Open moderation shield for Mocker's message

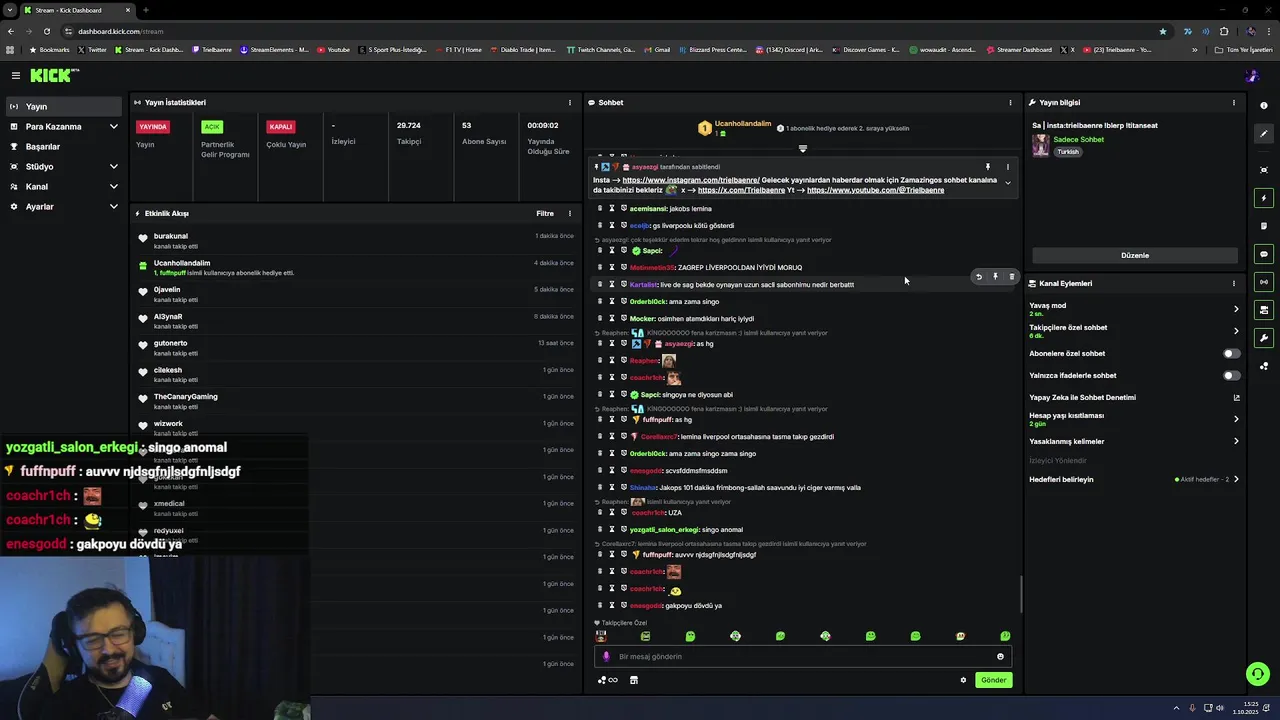(x=623, y=318)
